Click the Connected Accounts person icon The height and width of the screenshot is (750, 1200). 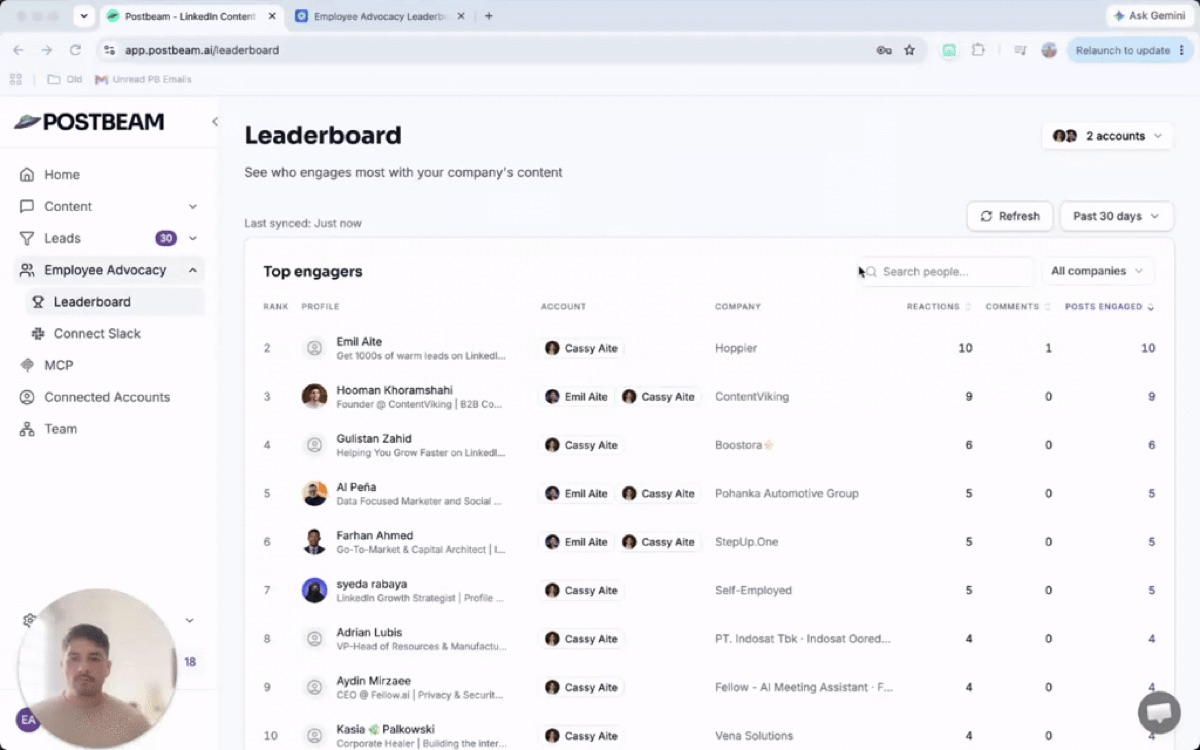pos(27,397)
